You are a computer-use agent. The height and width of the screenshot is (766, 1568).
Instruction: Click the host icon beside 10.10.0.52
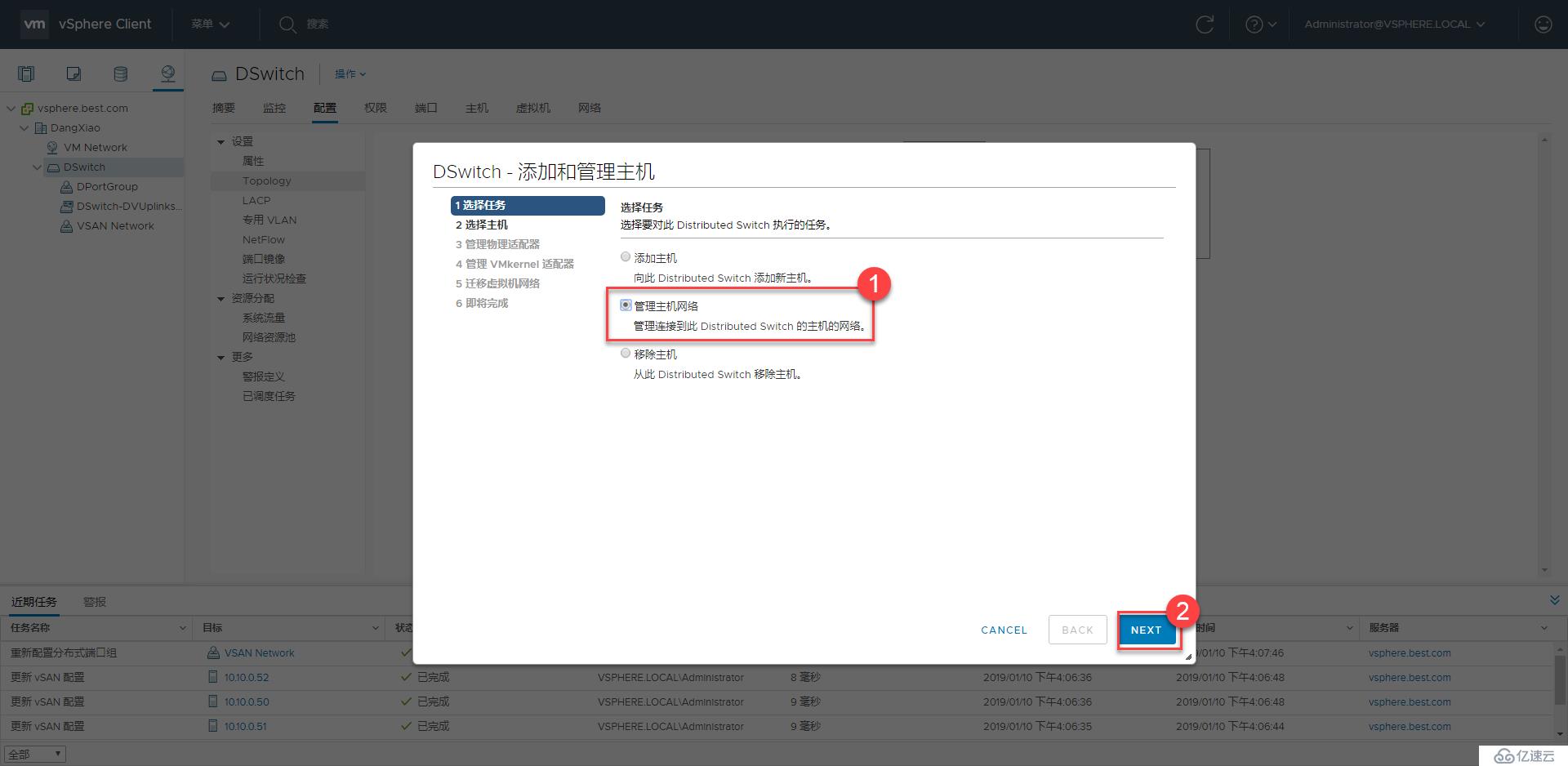click(x=213, y=677)
